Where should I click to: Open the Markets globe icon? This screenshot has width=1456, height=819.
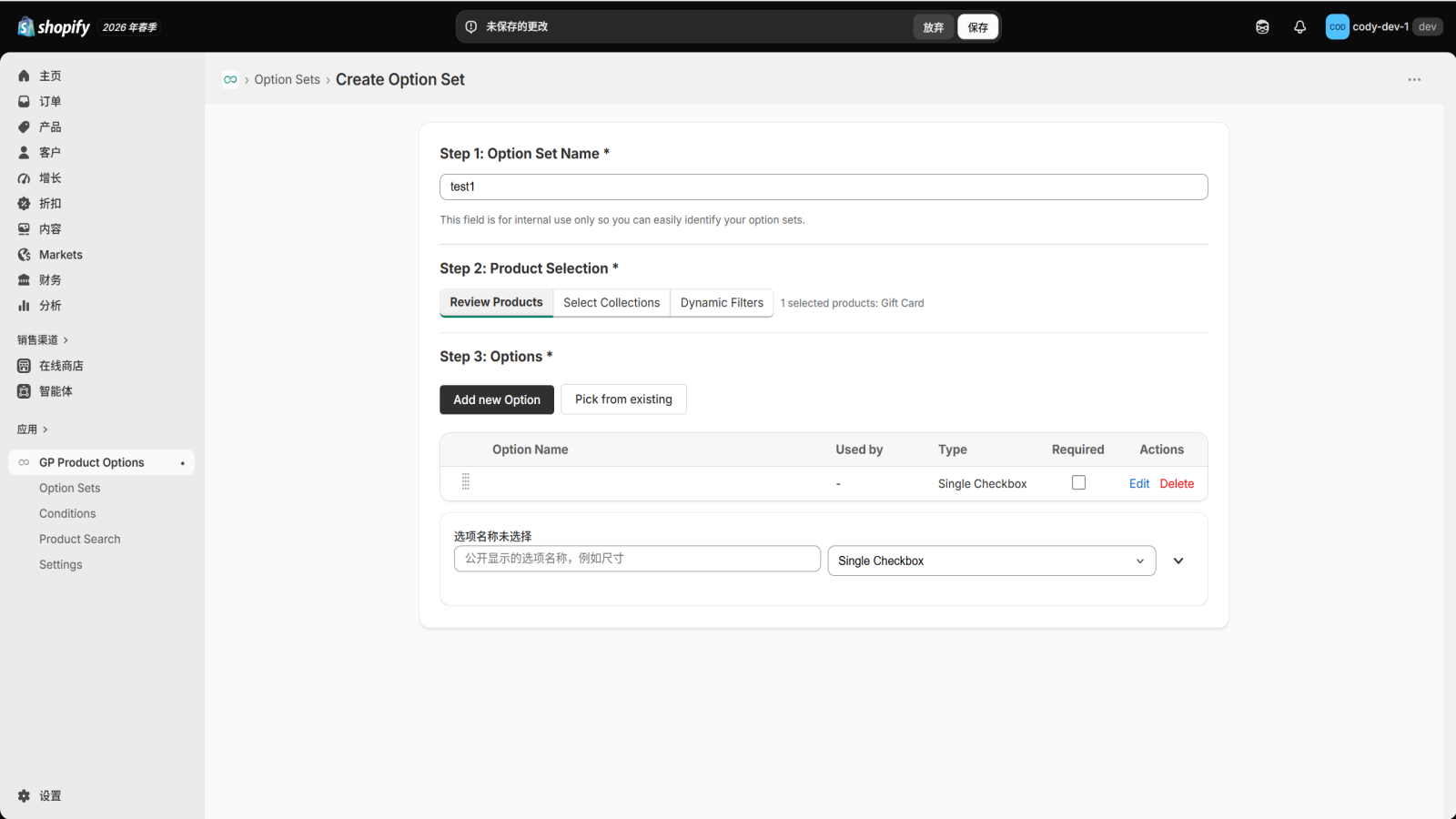pos(25,255)
